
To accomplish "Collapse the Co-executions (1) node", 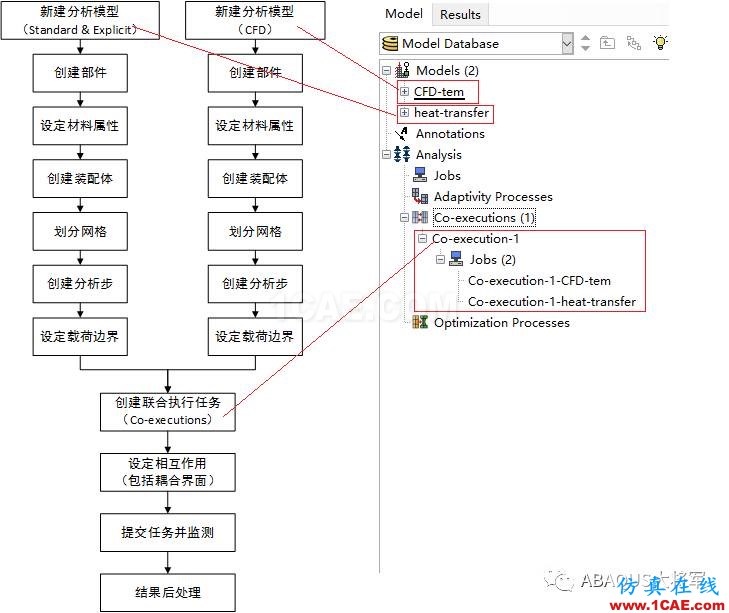I will (x=404, y=218).
